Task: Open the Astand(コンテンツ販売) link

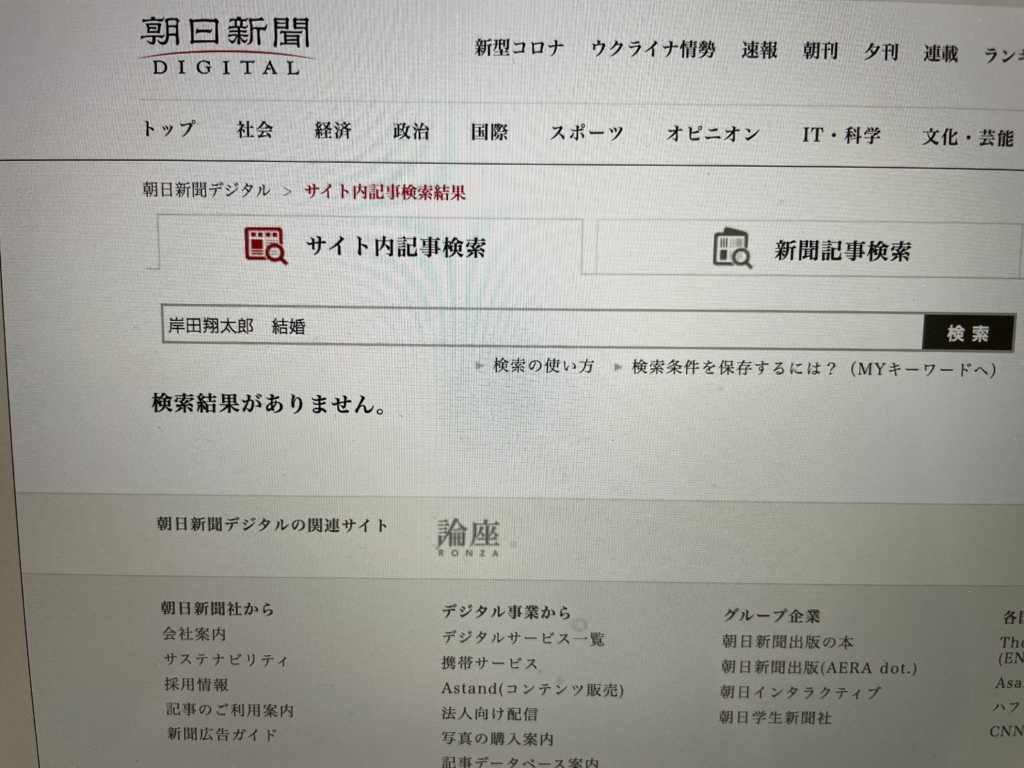Action: [532, 689]
